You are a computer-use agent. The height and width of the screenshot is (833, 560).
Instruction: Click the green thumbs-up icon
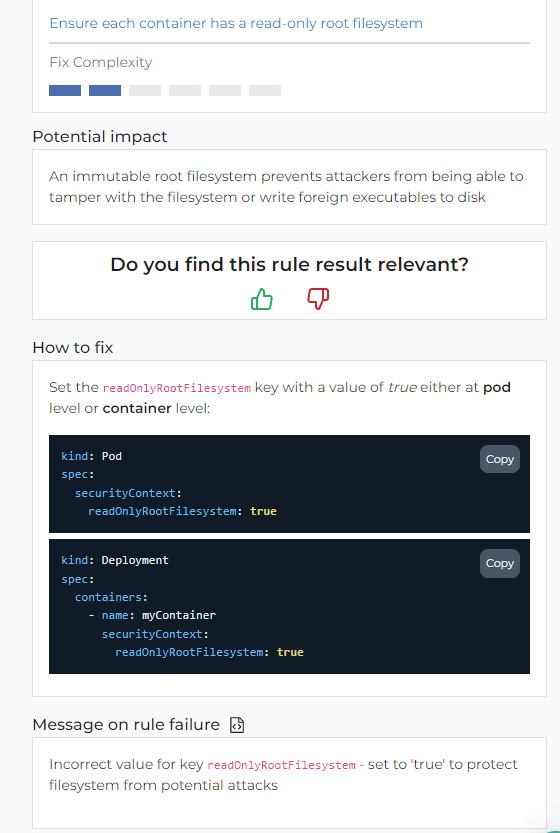pos(261,299)
